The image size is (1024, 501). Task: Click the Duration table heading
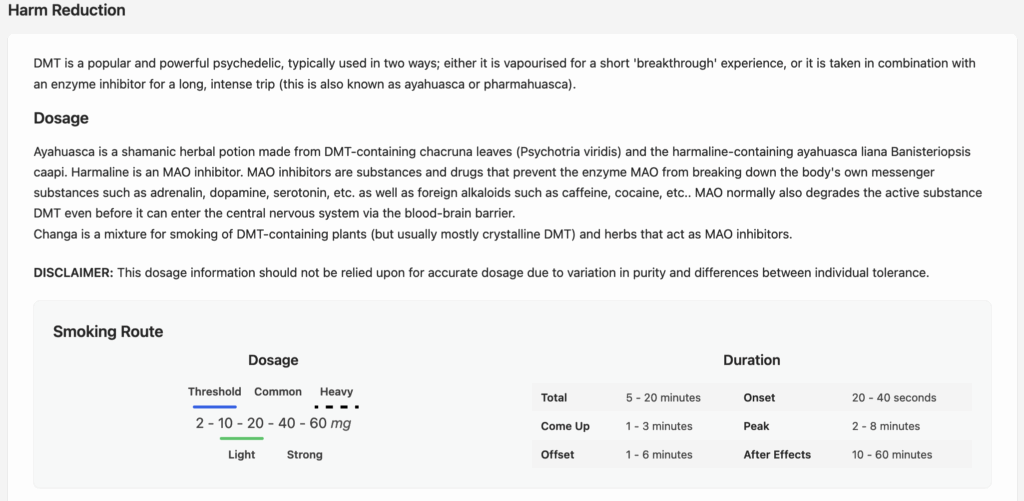pos(751,360)
